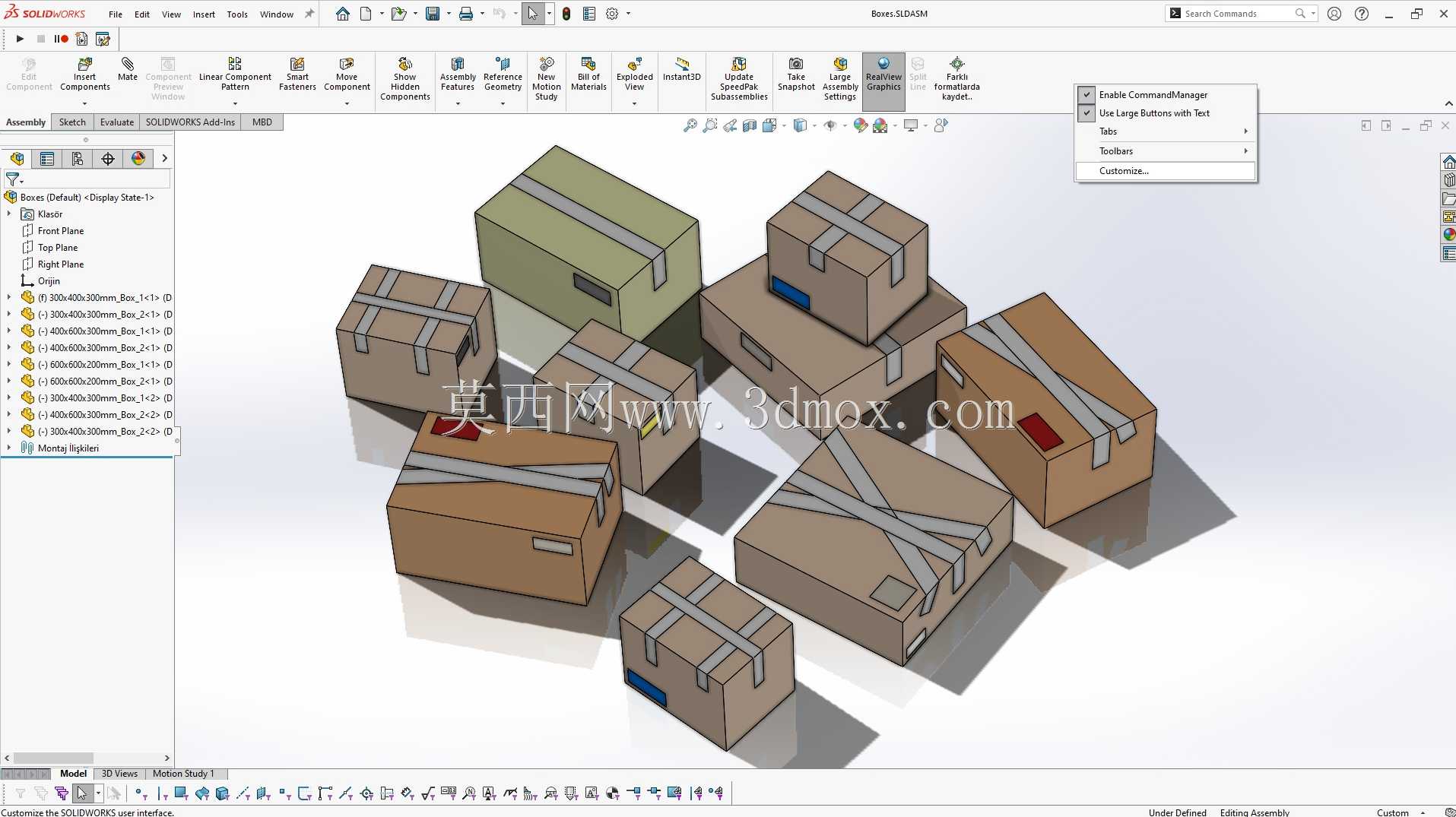Open the Save button dropdown arrow
This screenshot has height=817, width=1456.
point(449,14)
